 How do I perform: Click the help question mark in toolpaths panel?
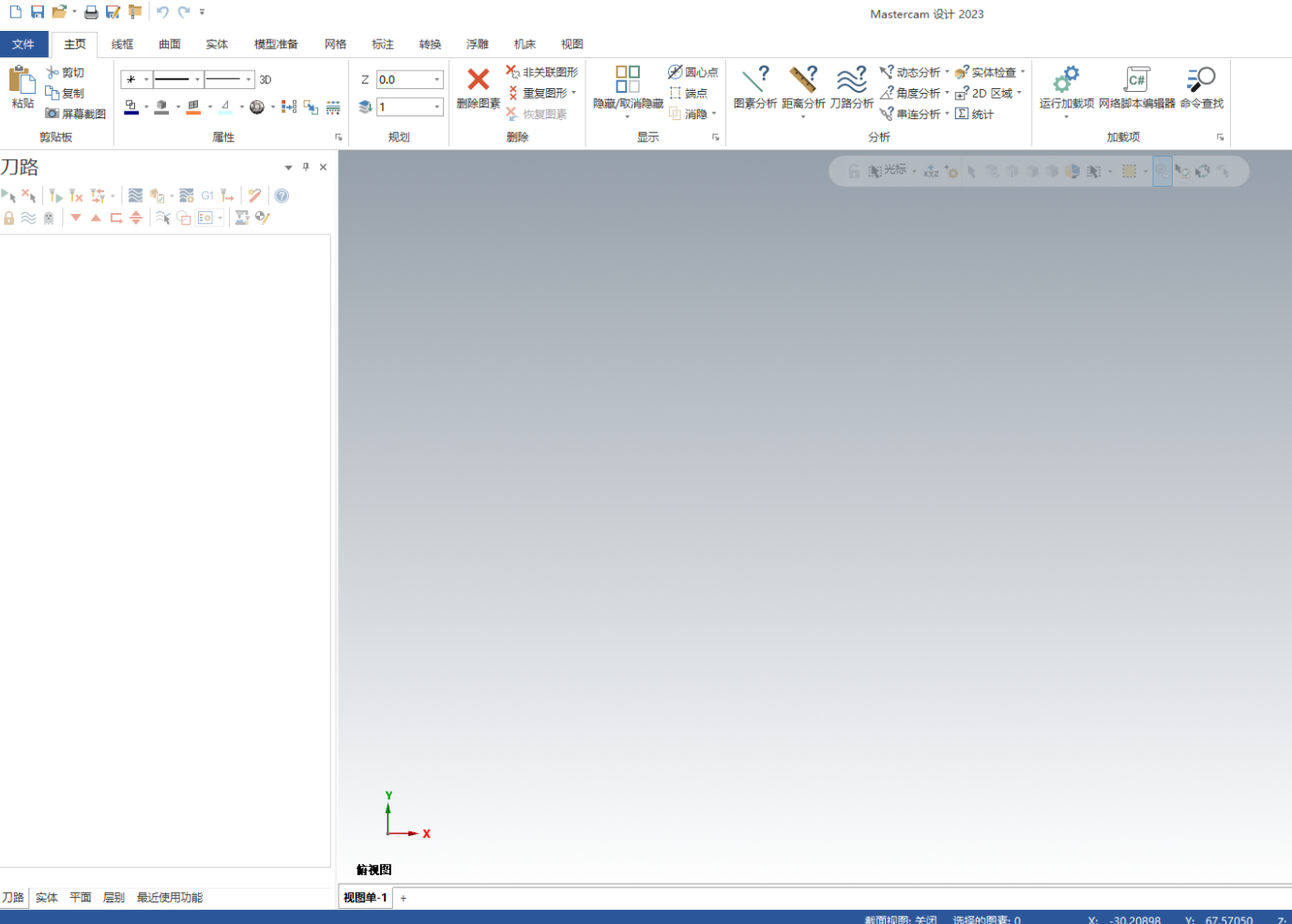(x=281, y=196)
